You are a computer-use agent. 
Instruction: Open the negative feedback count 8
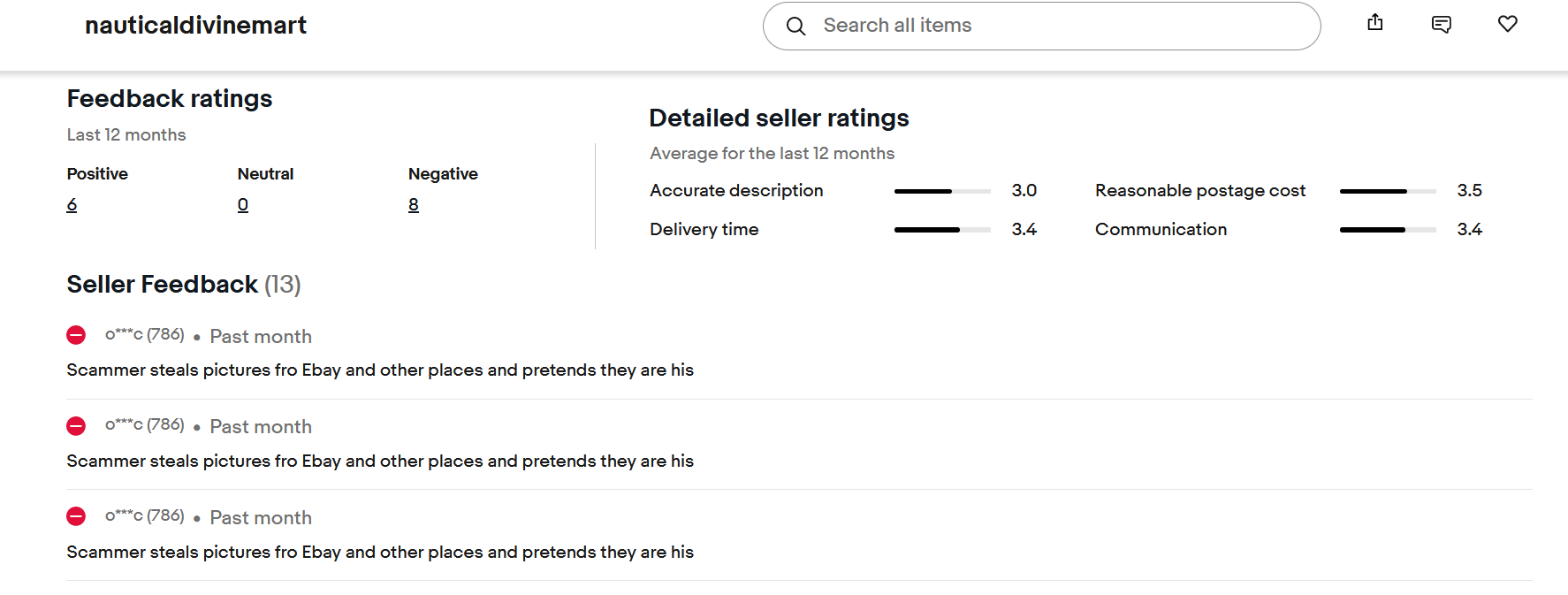tap(414, 205)
